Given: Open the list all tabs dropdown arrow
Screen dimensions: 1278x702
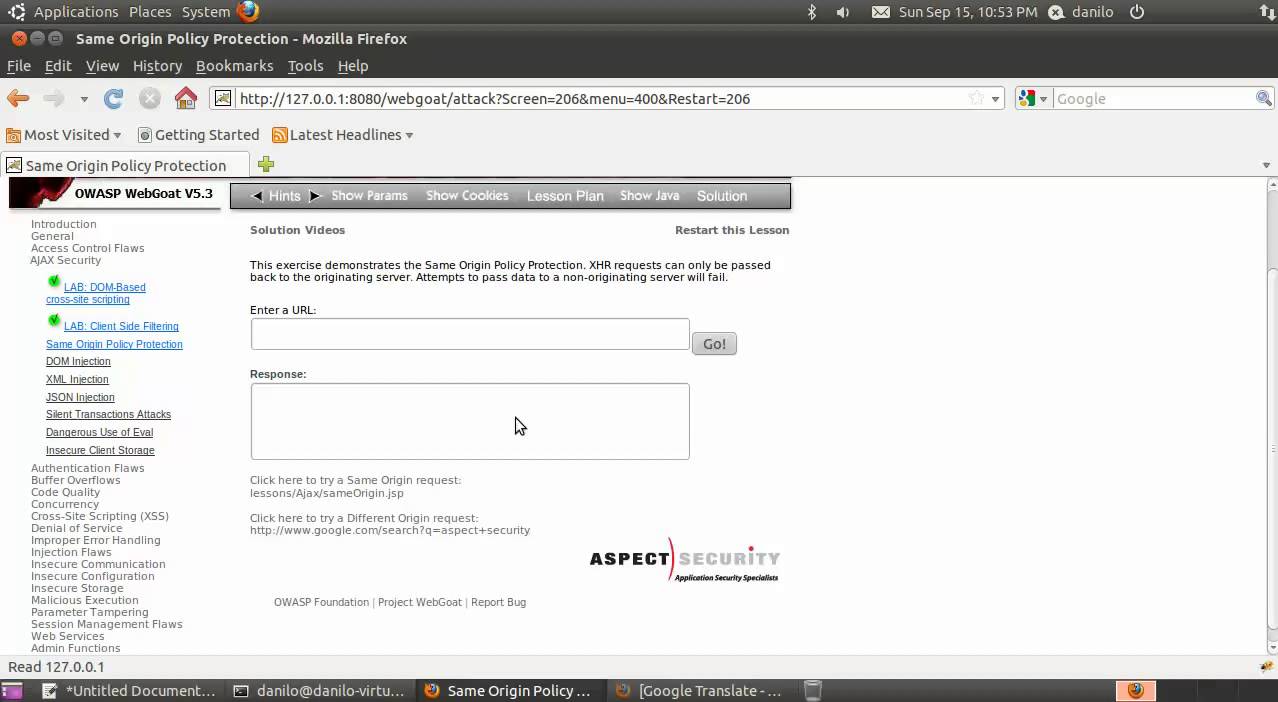Looking at the screenshot, I should coord(1266,165).
